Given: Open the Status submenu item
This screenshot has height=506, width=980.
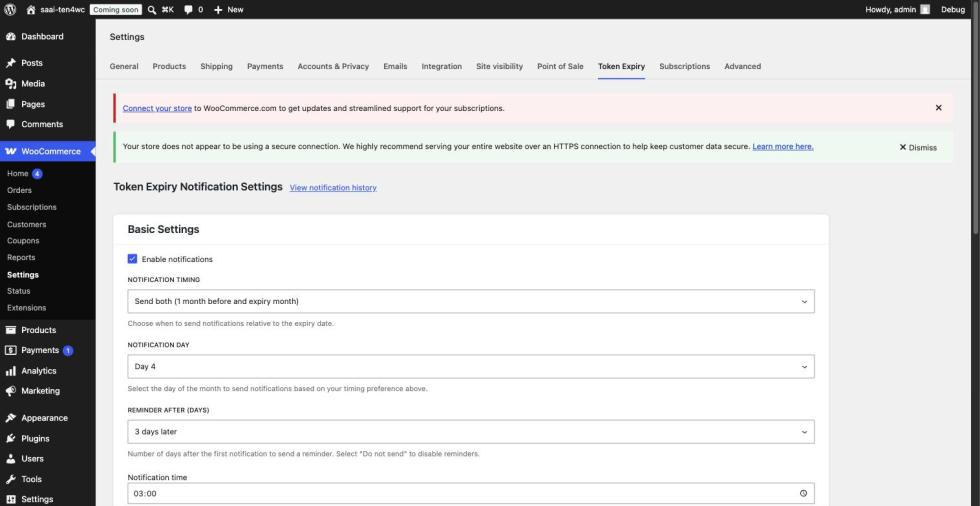Looking at the screenshot, I should click(x=19, y=291).
